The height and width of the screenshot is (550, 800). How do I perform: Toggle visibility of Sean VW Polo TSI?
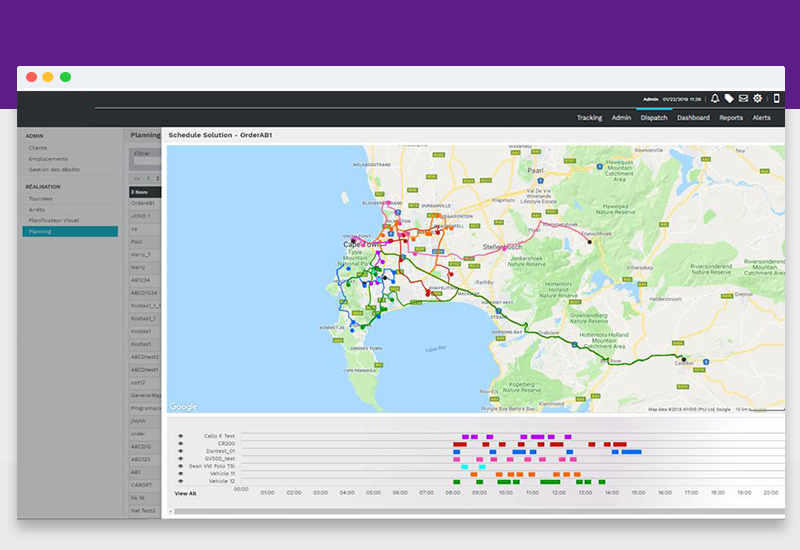180,466
